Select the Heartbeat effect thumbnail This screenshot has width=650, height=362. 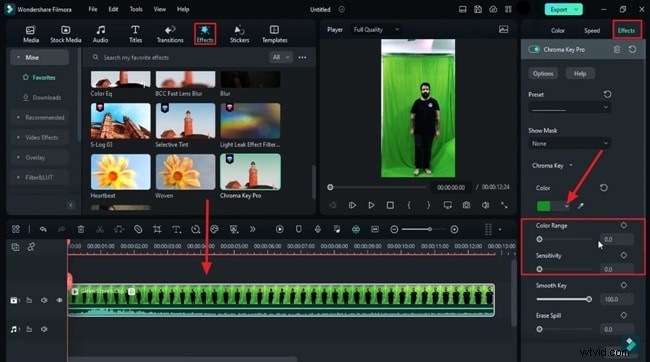click(121, 172)
